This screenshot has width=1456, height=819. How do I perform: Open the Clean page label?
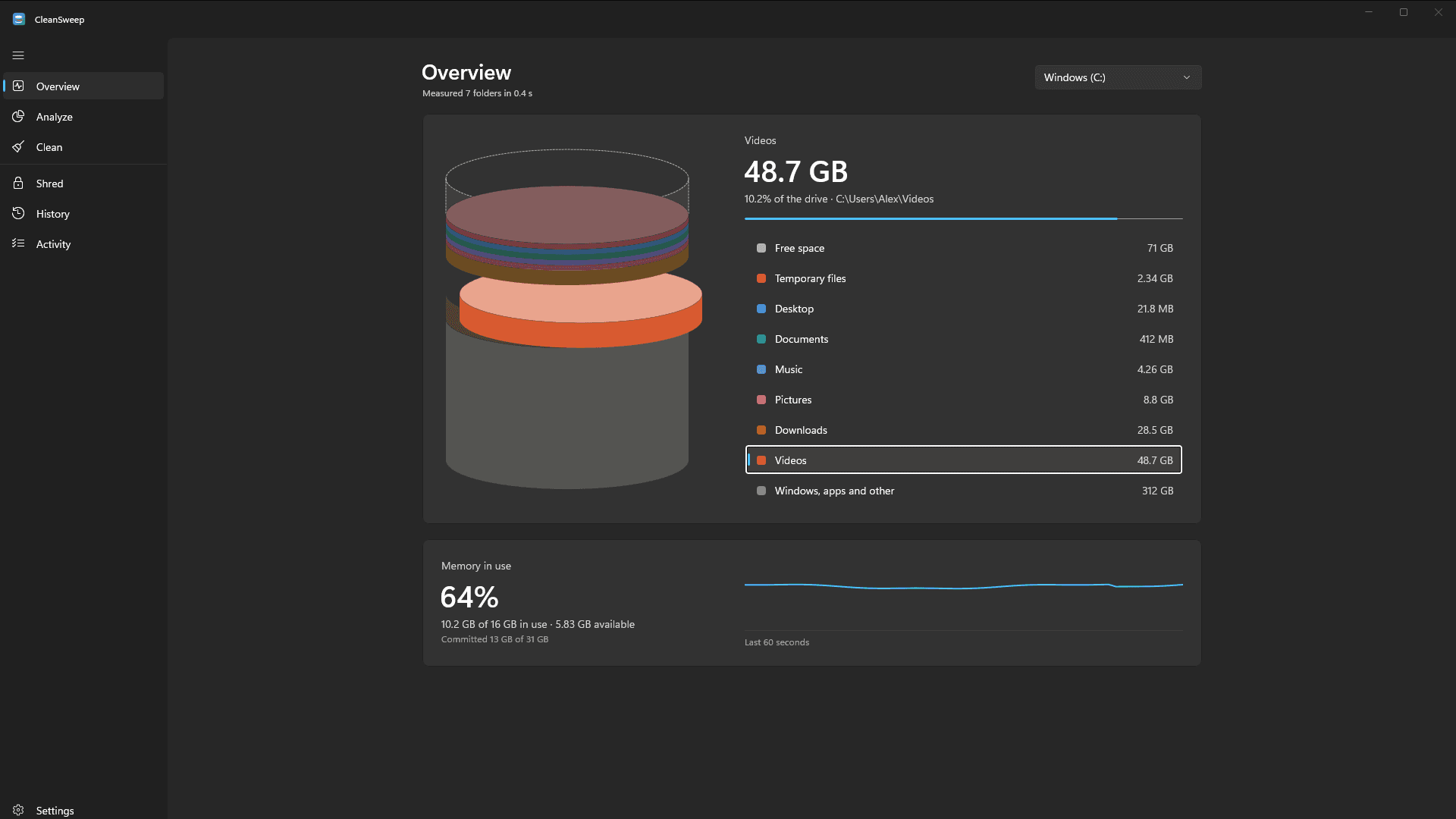(49, 147)
